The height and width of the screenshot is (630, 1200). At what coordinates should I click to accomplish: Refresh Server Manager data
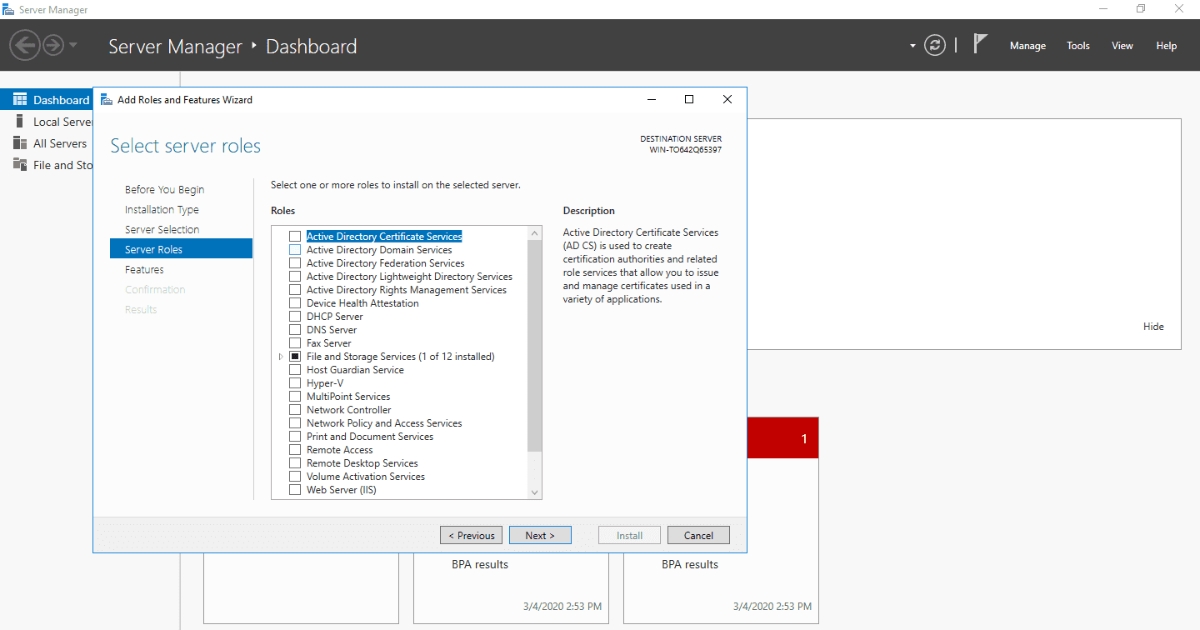935,44
